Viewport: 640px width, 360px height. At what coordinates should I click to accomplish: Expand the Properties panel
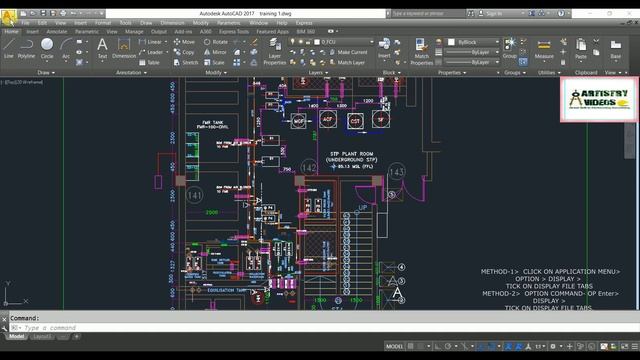click(451, 72)
